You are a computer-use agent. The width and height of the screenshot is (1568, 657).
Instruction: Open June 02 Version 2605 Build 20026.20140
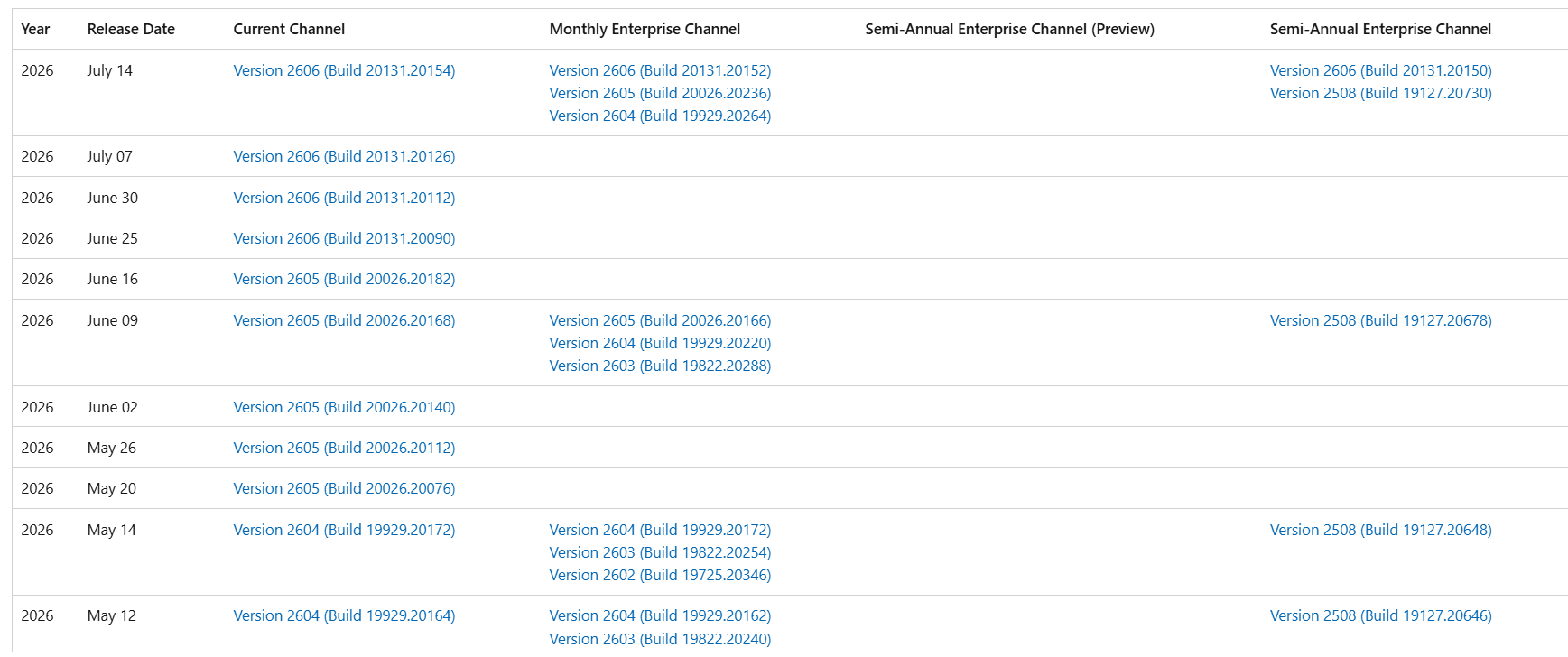coord(344,407)
